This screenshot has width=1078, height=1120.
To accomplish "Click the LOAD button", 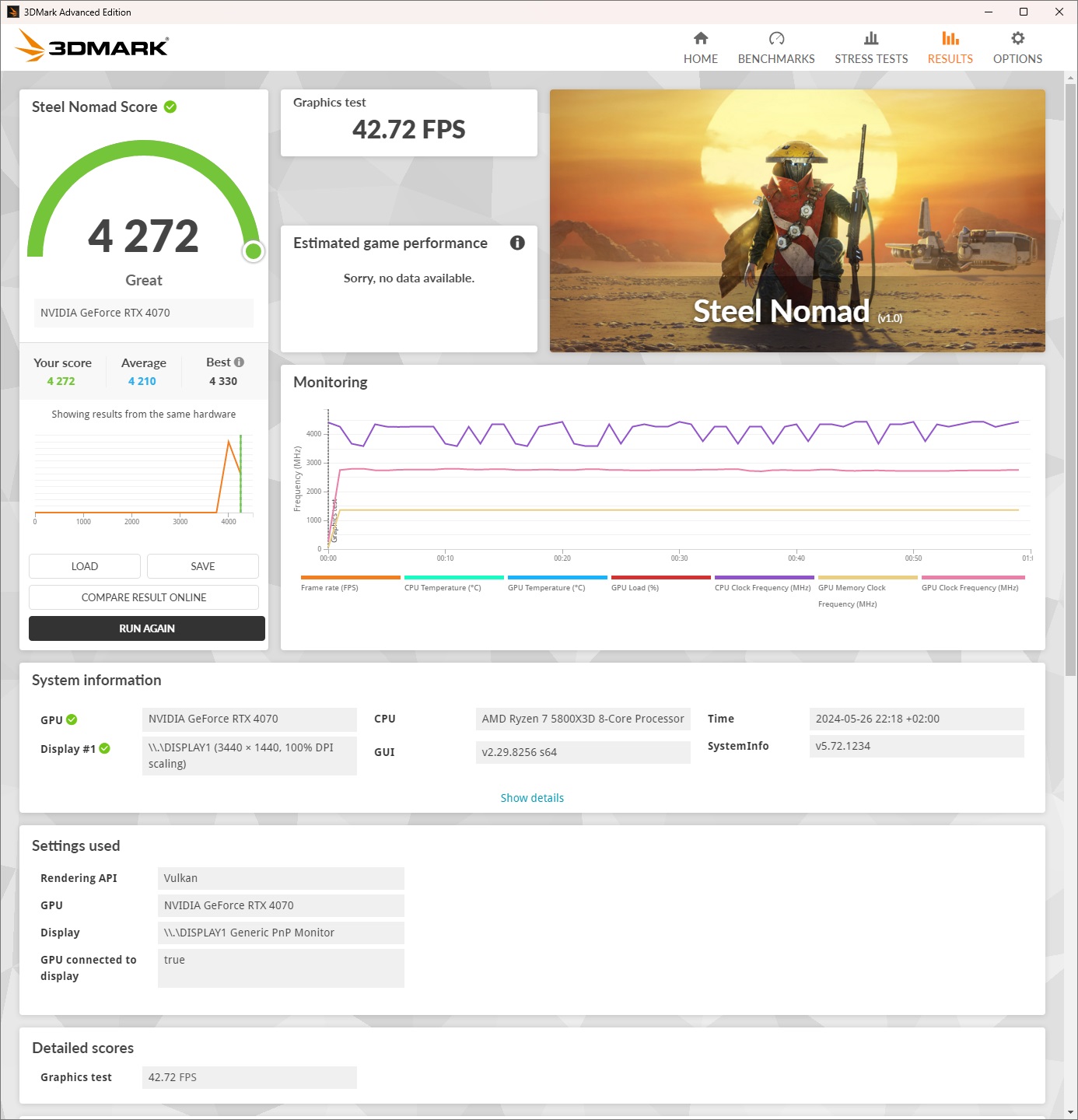I will click(x=85, y=566).
